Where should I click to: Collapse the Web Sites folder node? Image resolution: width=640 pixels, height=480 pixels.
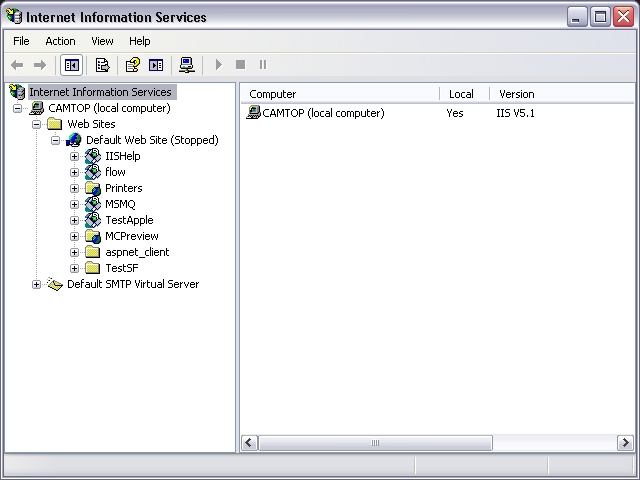click(37, 124)
